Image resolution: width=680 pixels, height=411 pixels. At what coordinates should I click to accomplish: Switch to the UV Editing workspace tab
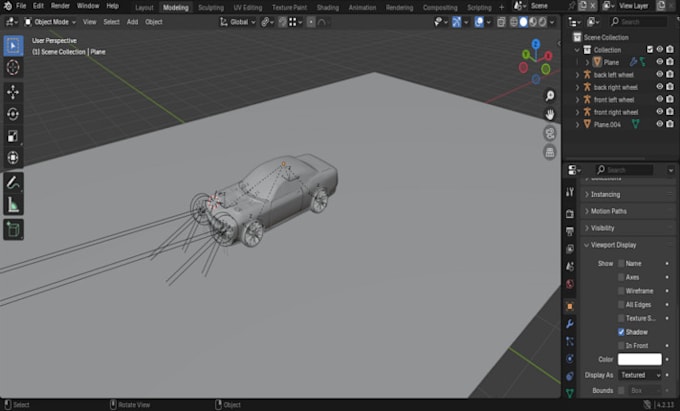click(248, 8)
